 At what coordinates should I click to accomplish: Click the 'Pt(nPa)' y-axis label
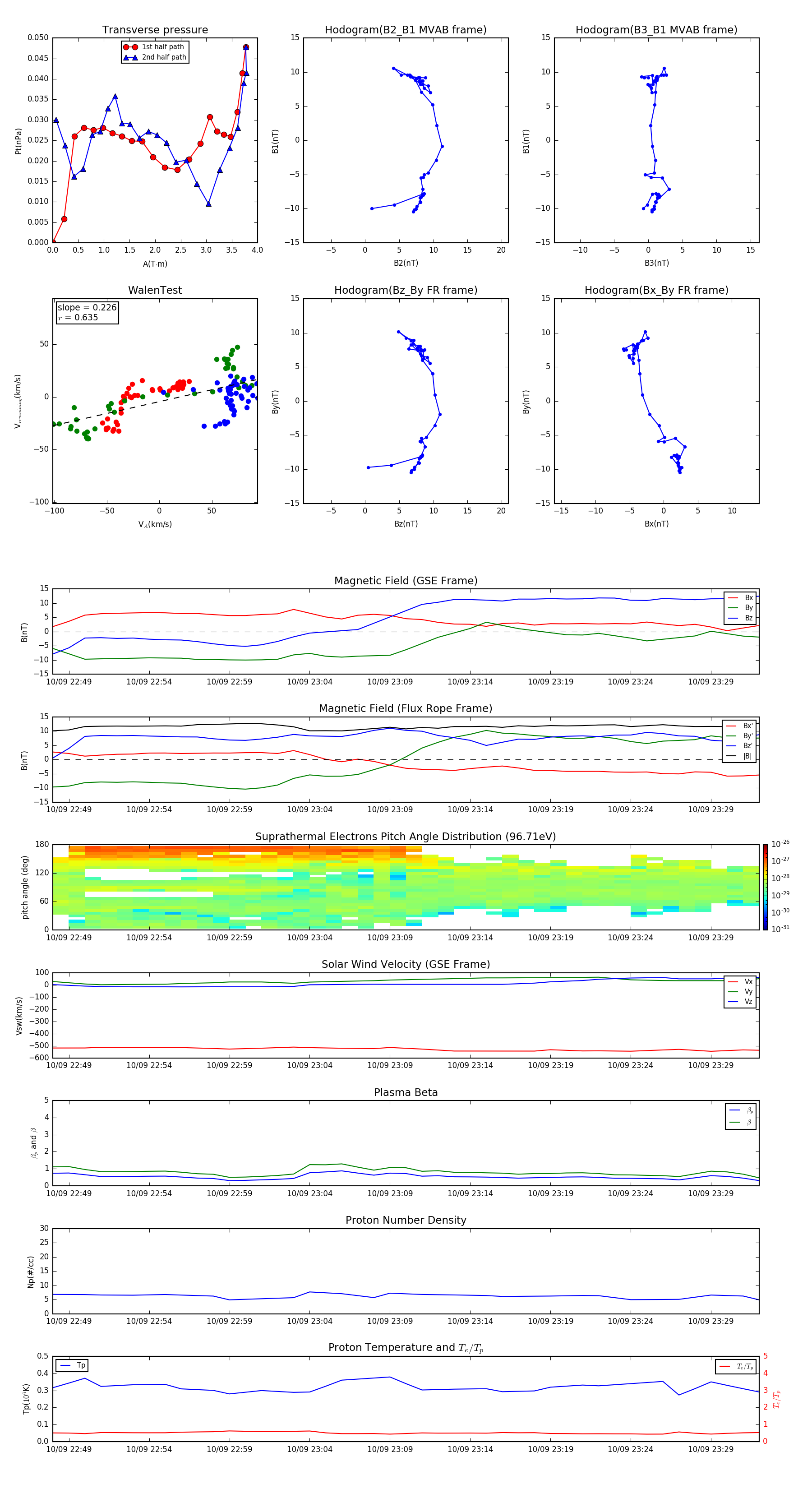(x=18, y=140)
